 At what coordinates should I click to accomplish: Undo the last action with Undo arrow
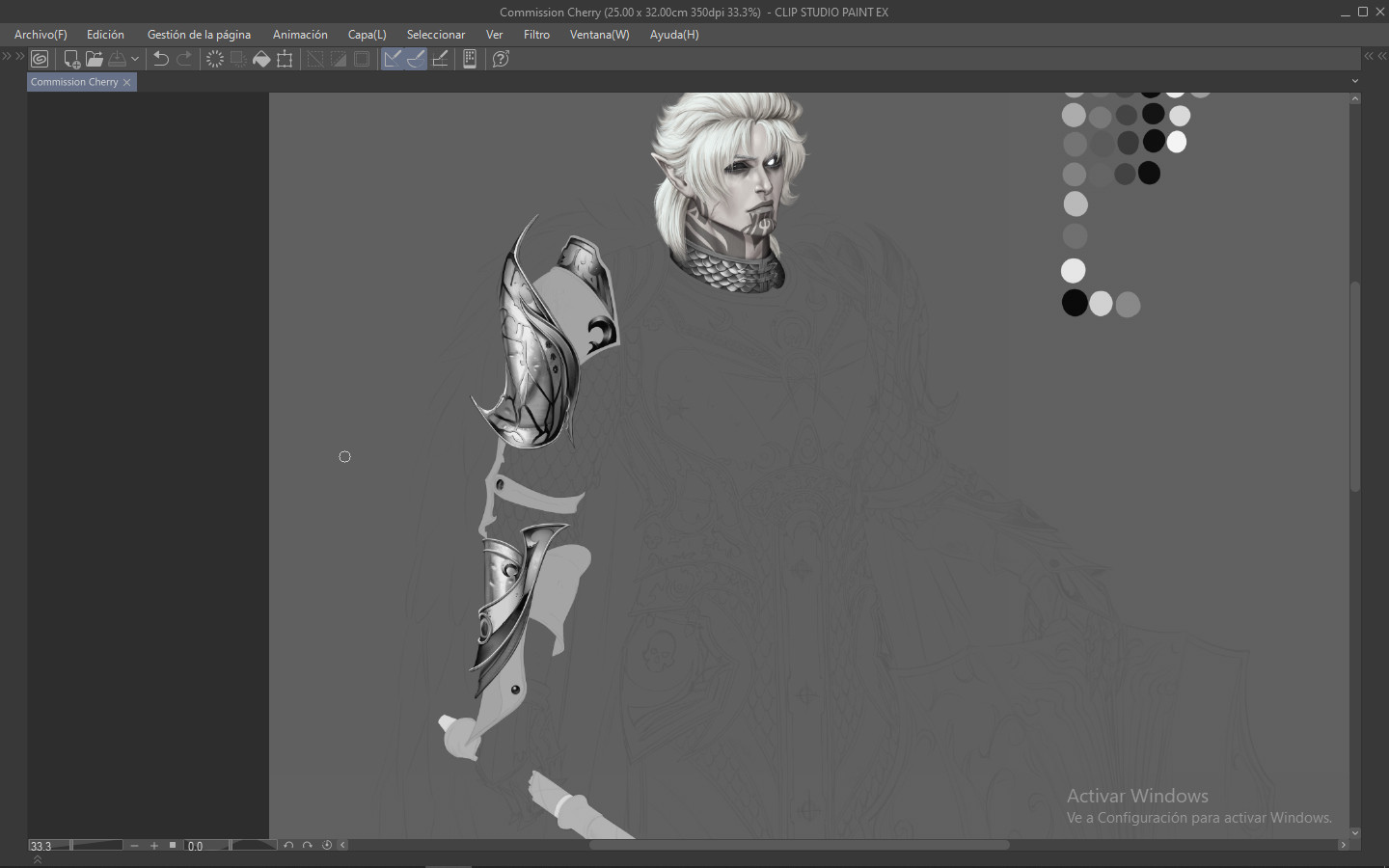[161, 59]
